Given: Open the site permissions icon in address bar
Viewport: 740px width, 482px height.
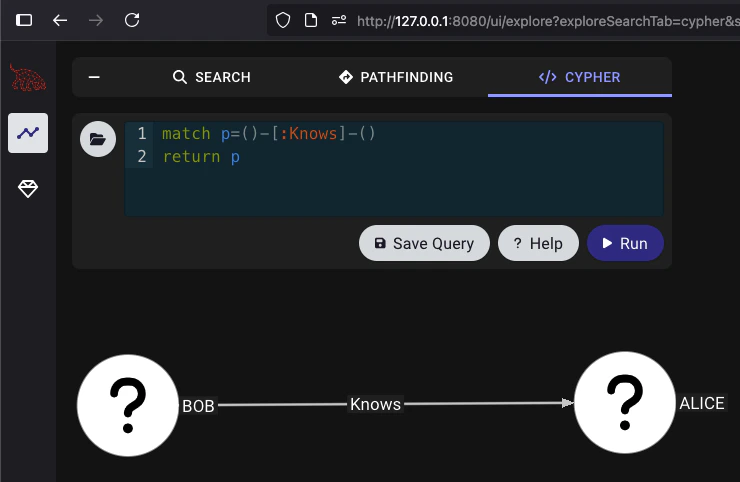Looking at the screenshot, I should coord(339,20).
